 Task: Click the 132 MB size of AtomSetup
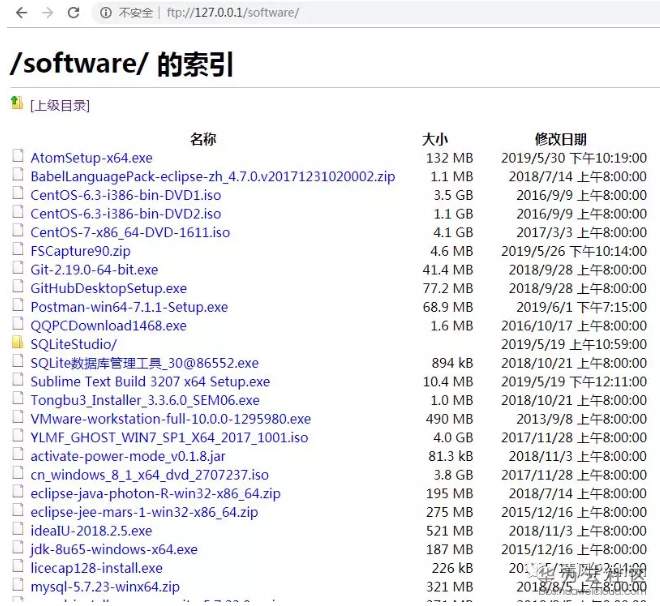tap(450, 158)
